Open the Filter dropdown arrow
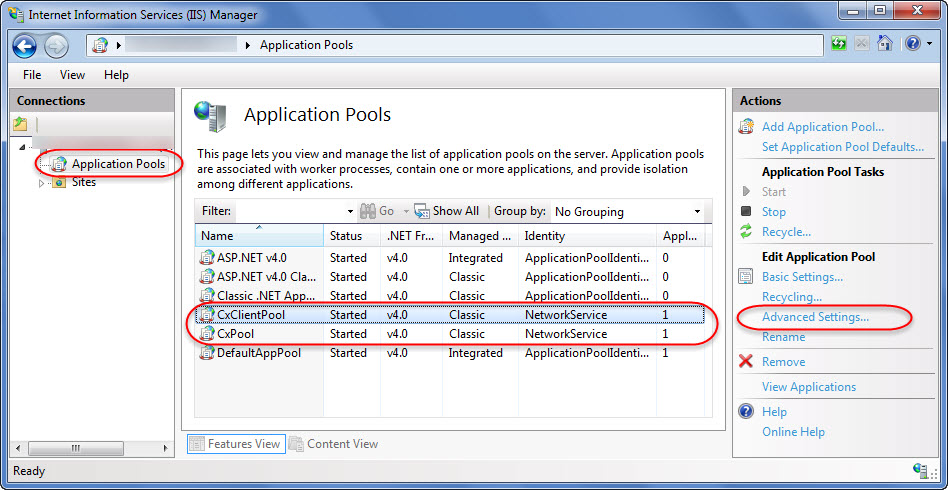 pos(350,212)
